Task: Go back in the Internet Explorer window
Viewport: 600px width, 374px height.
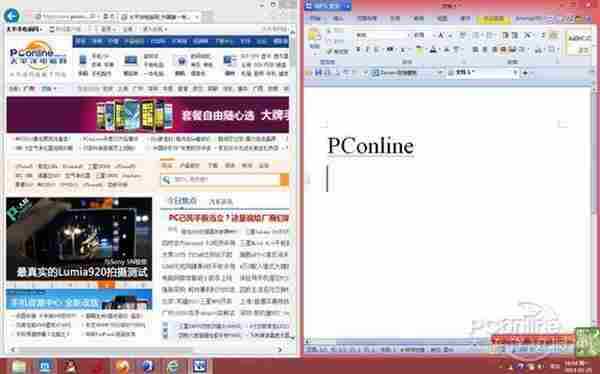Action: (x=12, y=16)
